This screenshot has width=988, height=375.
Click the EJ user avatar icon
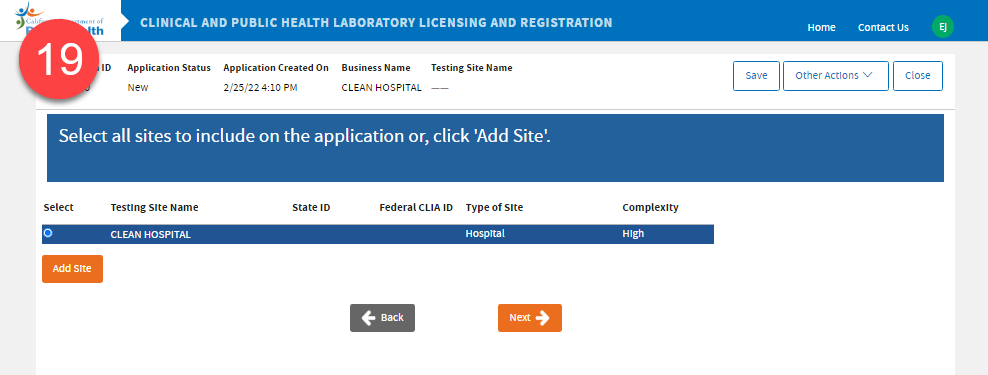943,26
